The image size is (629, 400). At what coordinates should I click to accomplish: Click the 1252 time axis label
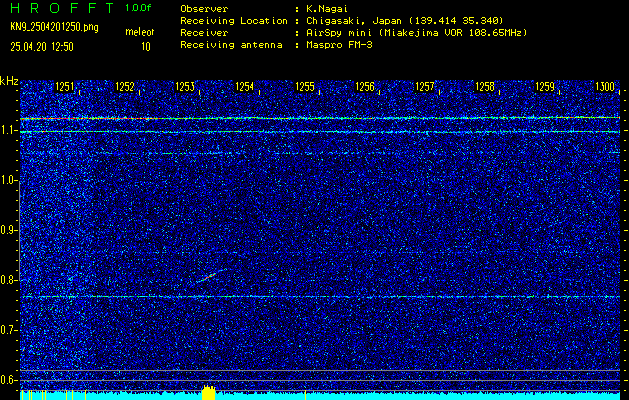point(125,87)
